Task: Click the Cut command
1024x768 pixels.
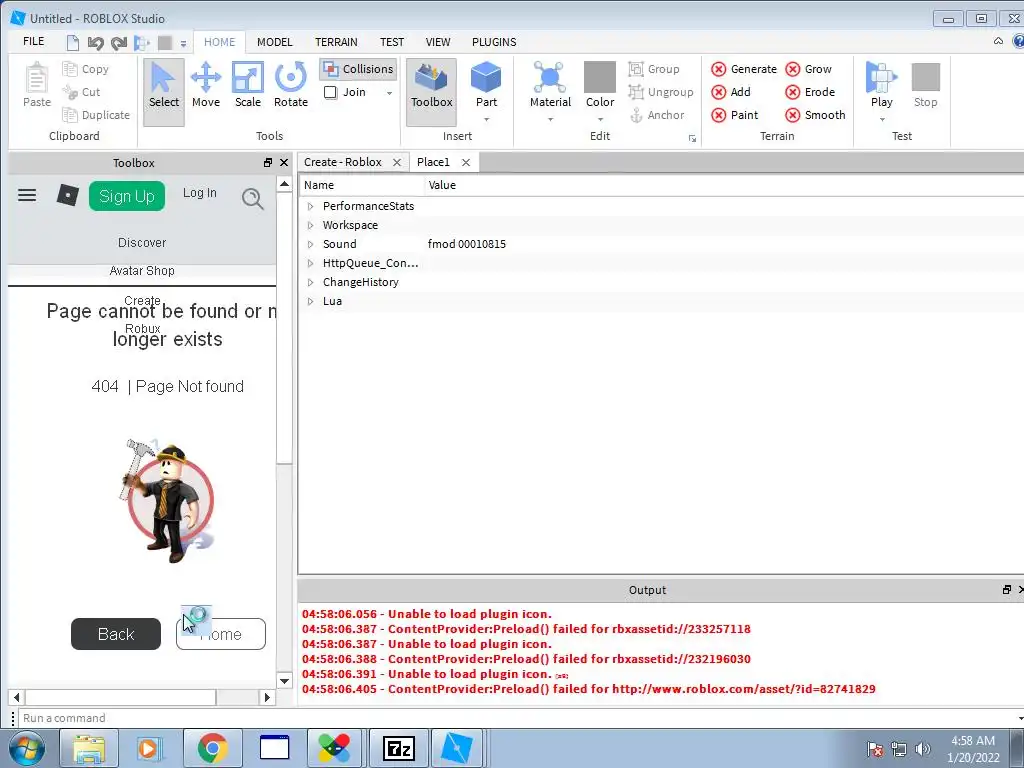Action: tap(82, 92)
